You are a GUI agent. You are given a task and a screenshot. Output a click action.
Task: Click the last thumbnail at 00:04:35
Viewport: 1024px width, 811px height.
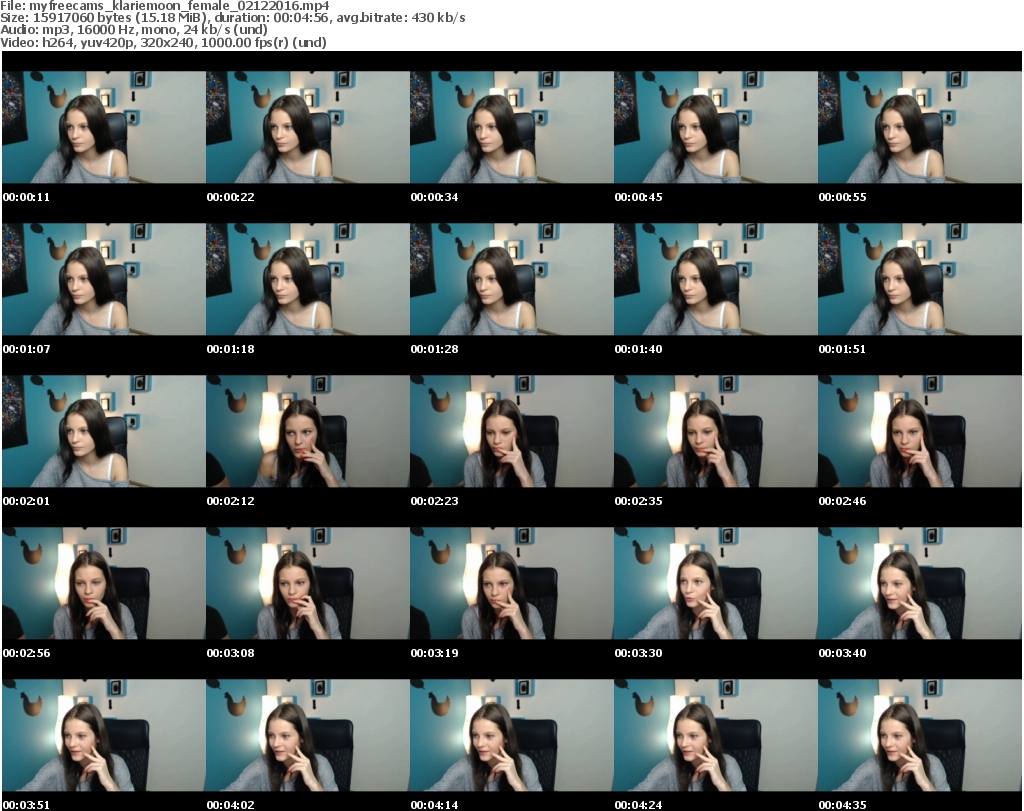(919, 735)
